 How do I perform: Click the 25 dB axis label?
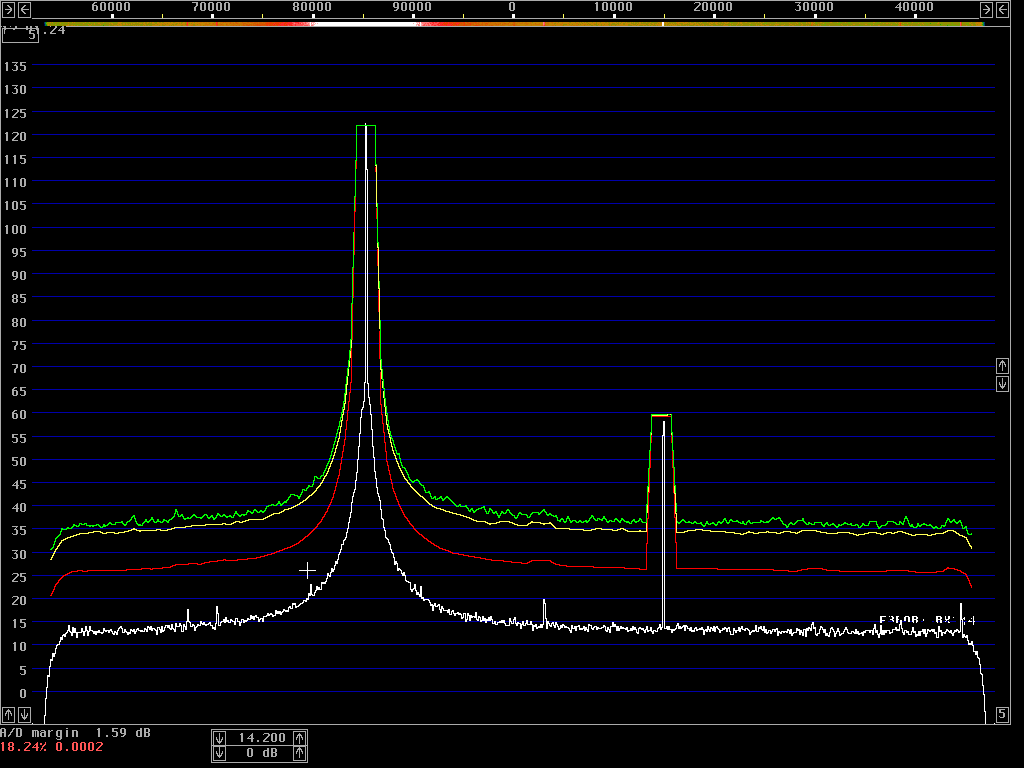click(19, 577)
